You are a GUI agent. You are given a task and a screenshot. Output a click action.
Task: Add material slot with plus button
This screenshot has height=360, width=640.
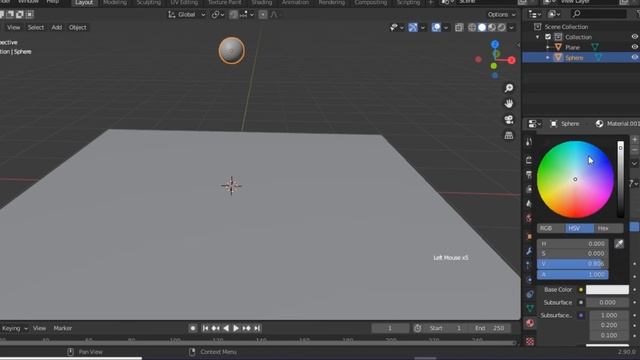tap(635, 140)
